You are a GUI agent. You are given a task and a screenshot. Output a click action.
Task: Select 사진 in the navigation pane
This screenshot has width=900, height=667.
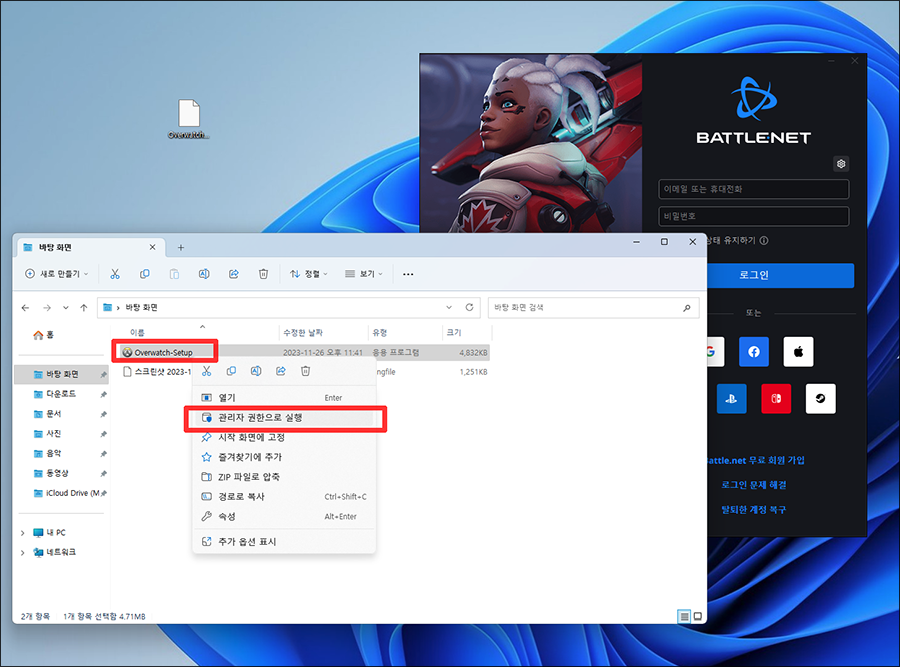coord(61,433)
